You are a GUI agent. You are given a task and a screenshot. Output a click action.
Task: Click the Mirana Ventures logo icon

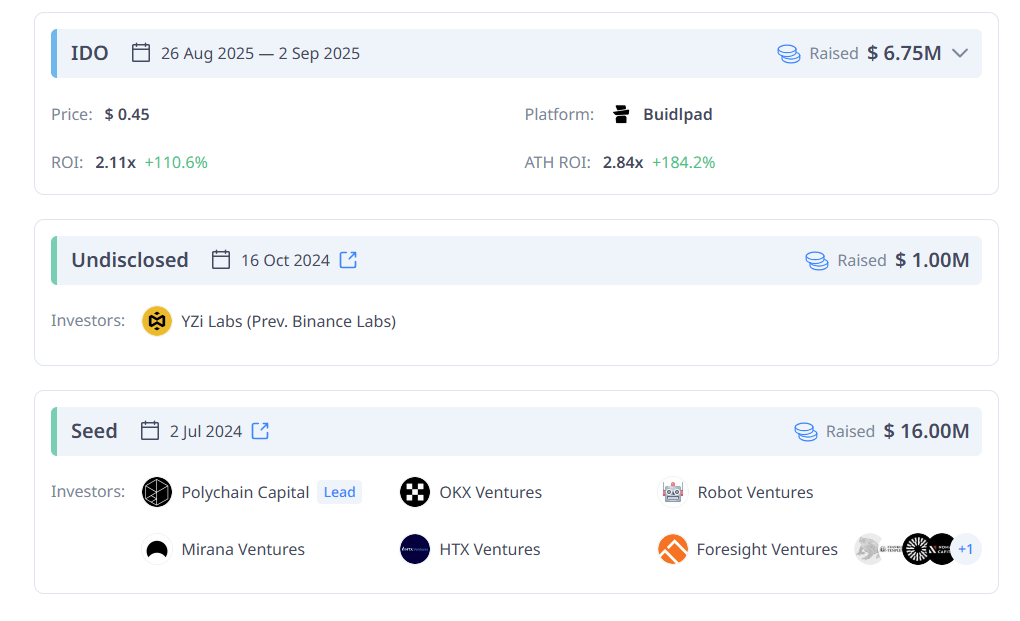[157, 549]
